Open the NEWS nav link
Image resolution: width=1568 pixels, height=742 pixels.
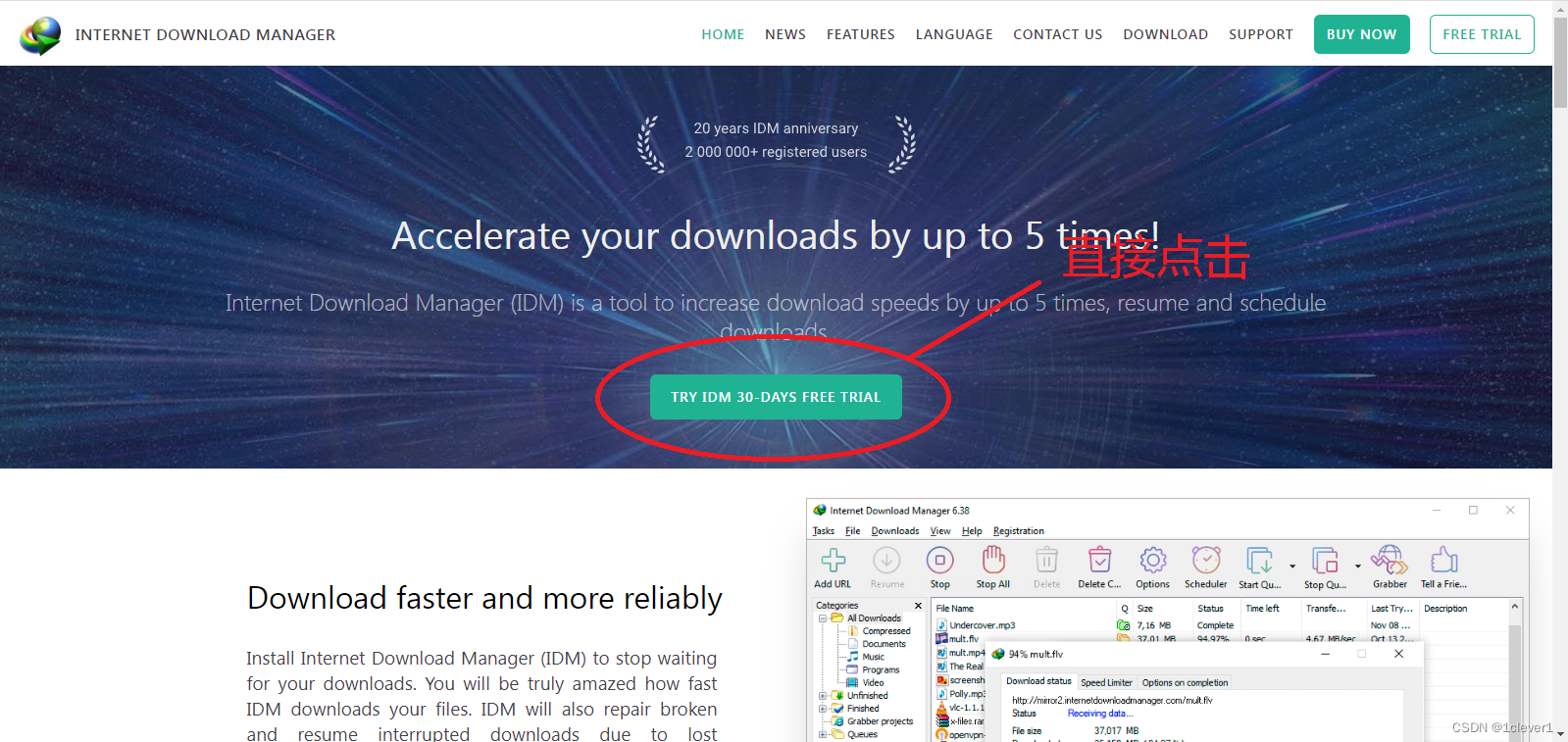(785, 34)
